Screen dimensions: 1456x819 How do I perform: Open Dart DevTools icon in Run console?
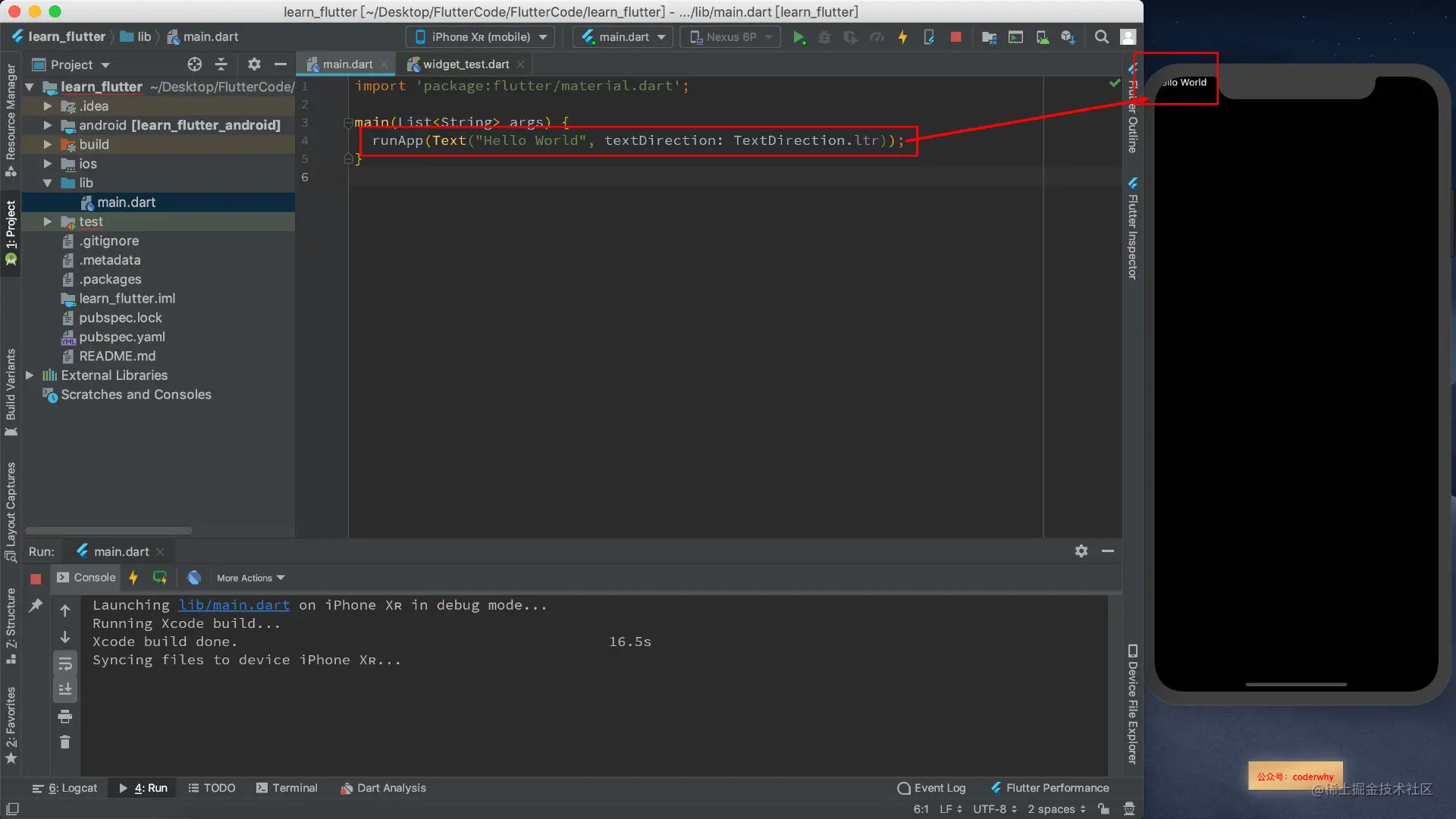[x=194, y=578]
